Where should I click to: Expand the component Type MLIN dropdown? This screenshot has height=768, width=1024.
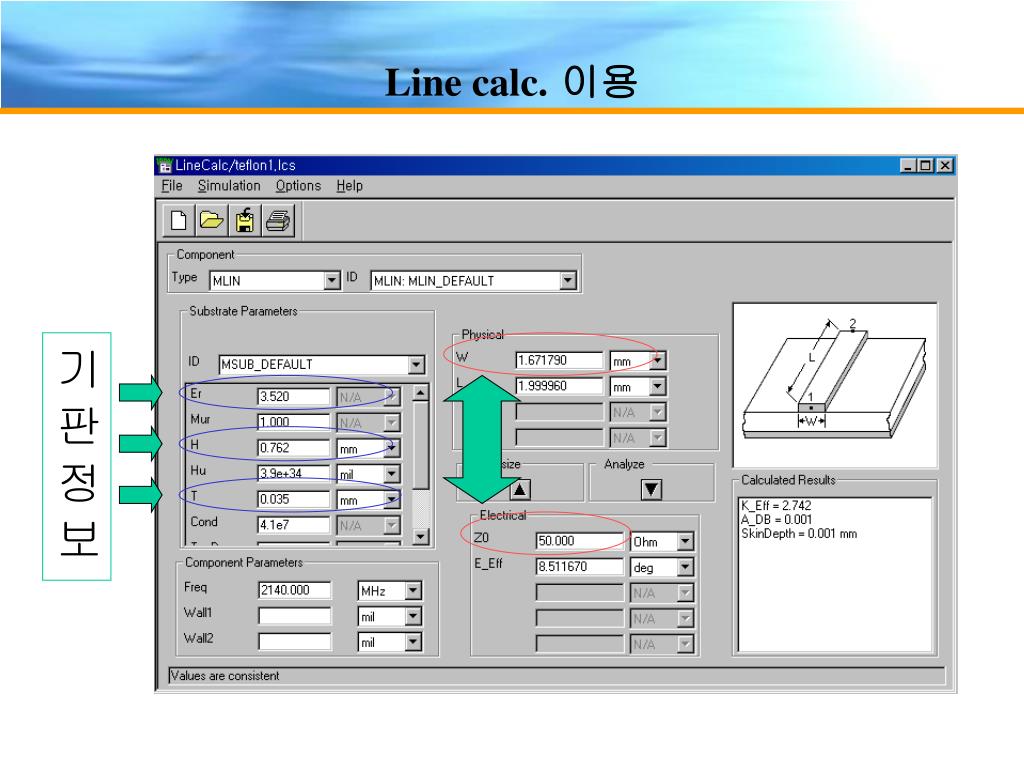pos(332,281)
